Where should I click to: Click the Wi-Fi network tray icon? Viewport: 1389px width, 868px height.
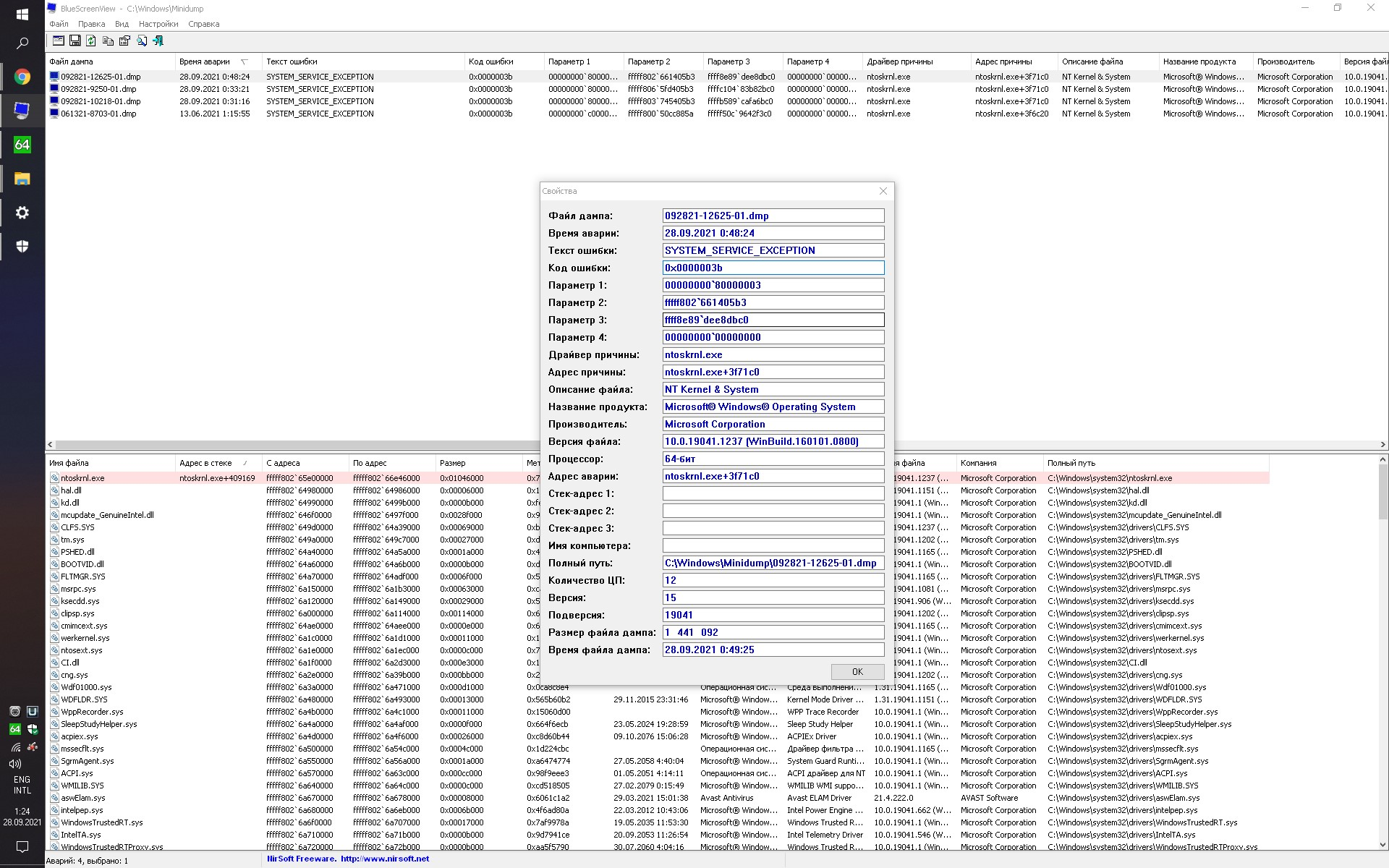pos(14,746)
